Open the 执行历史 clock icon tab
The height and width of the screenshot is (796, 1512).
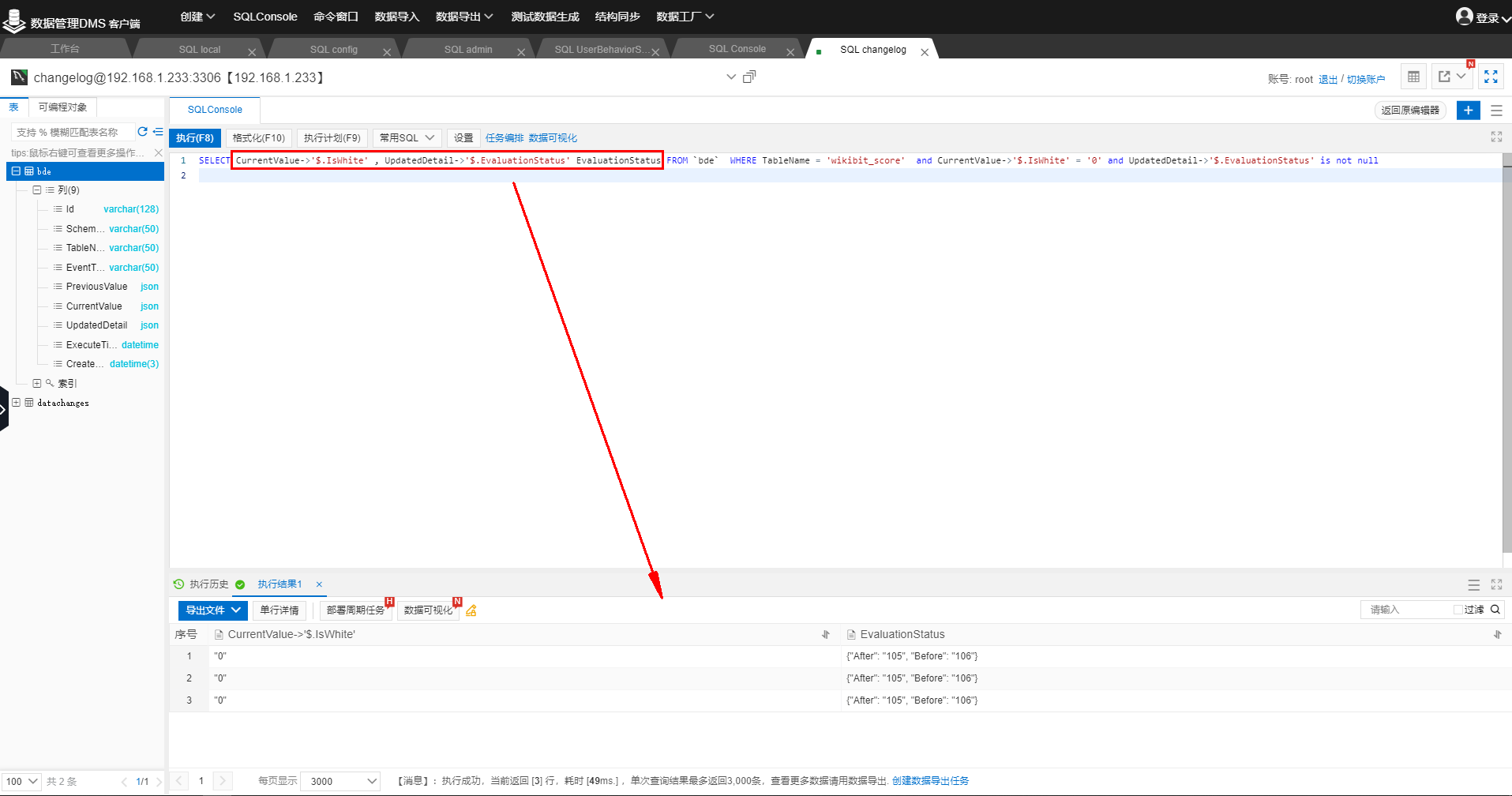(178, 584)
